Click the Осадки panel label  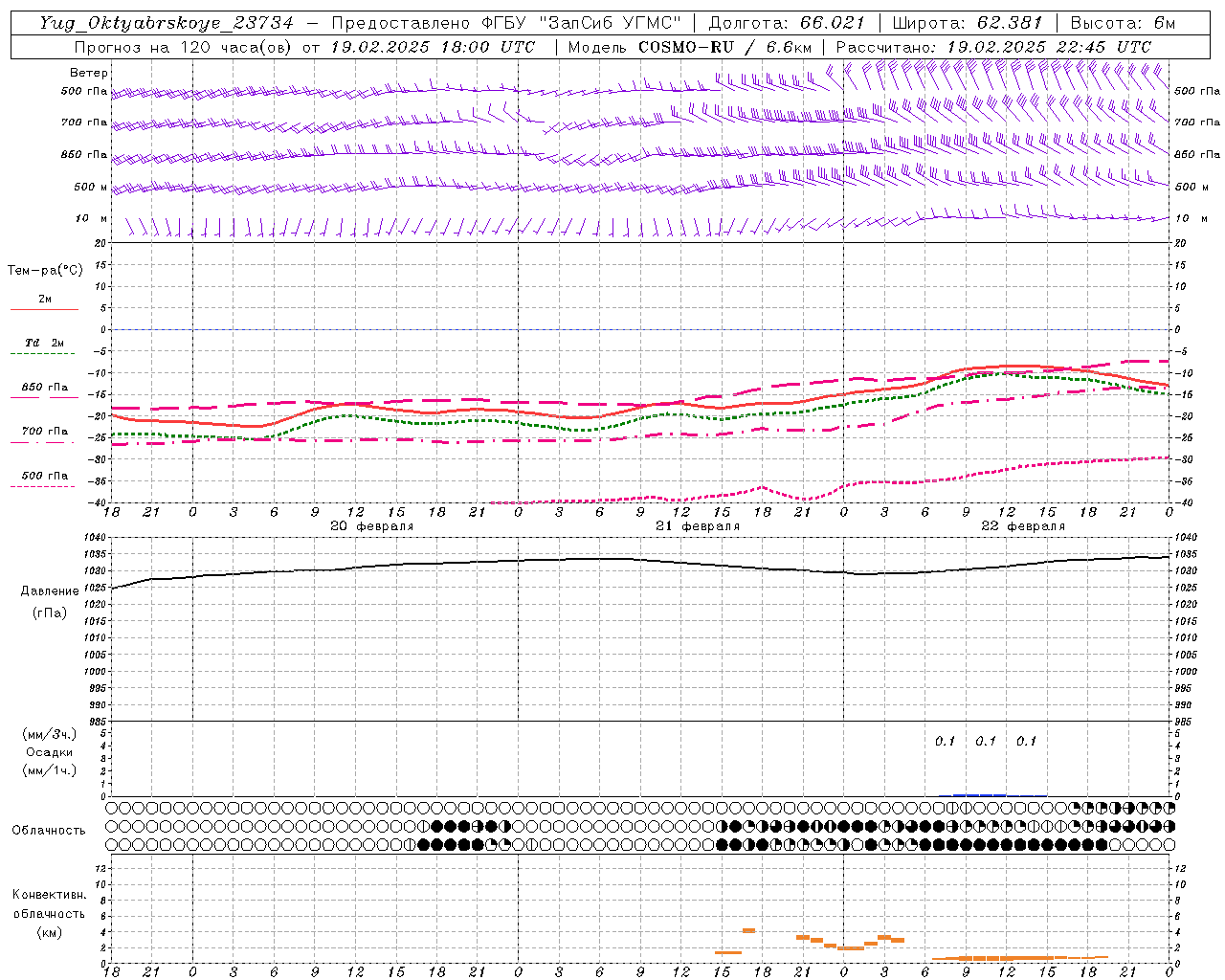pyautogui.click(x=50, y=752)
